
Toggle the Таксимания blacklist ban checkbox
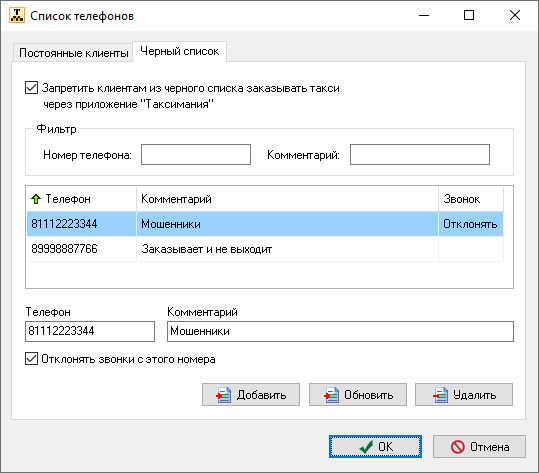(x=31, y=88)
